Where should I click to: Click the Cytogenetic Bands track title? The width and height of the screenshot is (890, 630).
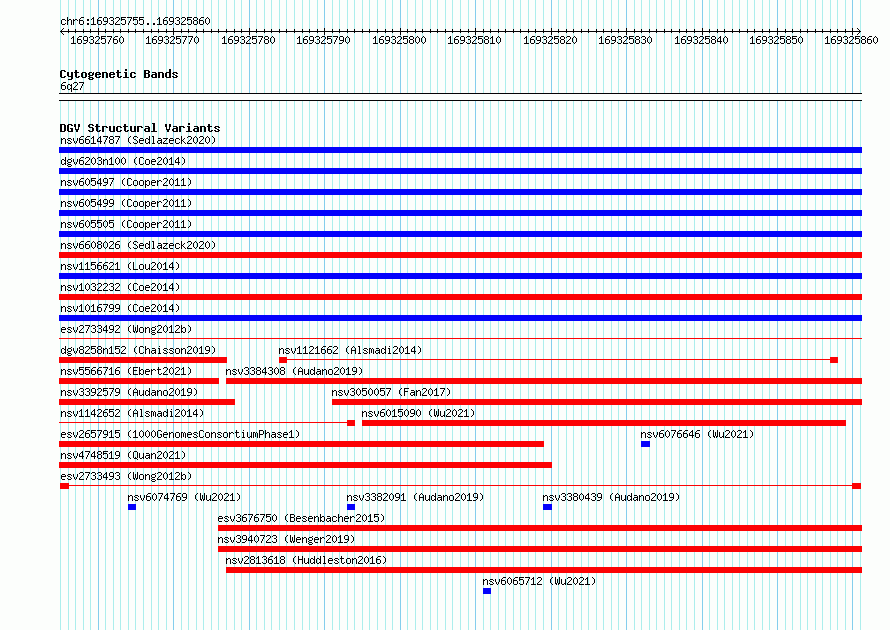(119, 74)
